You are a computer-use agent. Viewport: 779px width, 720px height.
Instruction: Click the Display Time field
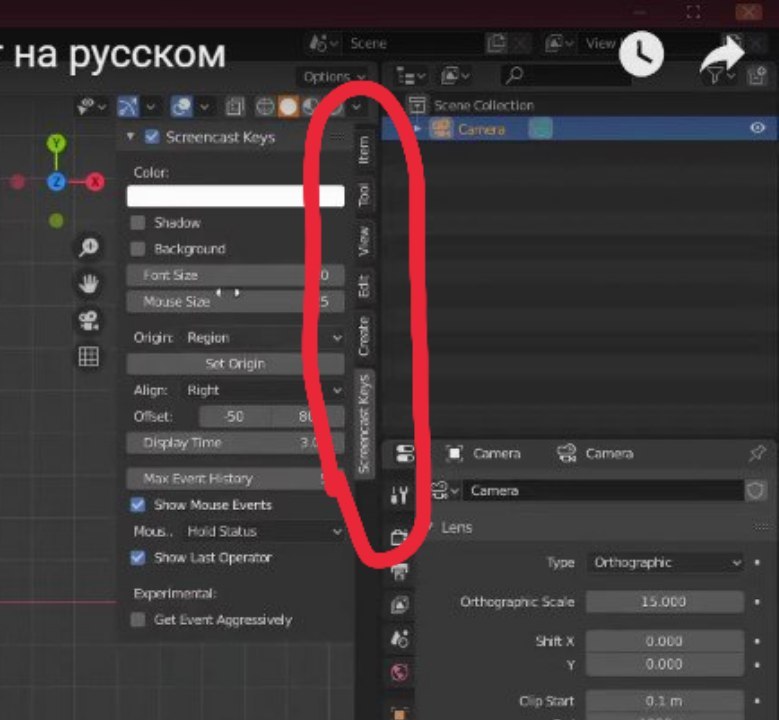[x=235, y=443]
